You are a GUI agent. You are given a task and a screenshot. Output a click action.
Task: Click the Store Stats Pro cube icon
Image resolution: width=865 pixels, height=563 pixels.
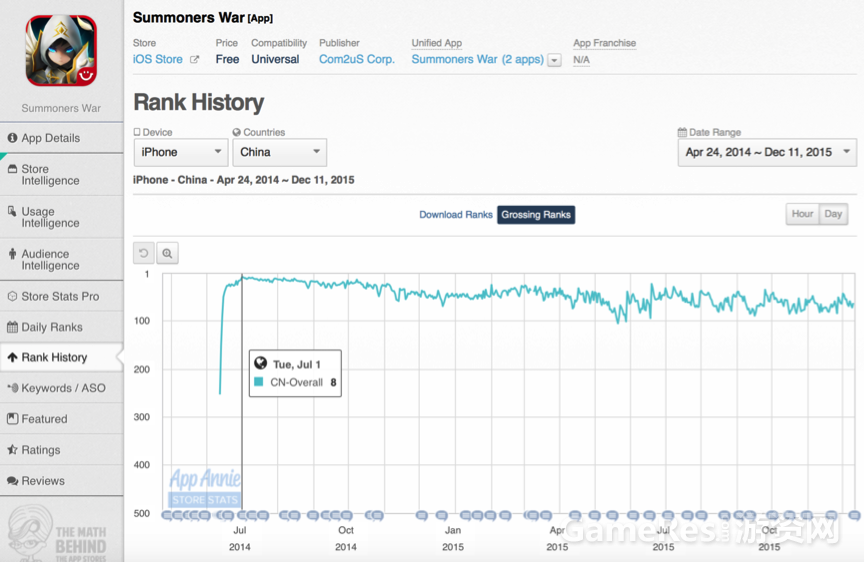(x=12, y=296)
